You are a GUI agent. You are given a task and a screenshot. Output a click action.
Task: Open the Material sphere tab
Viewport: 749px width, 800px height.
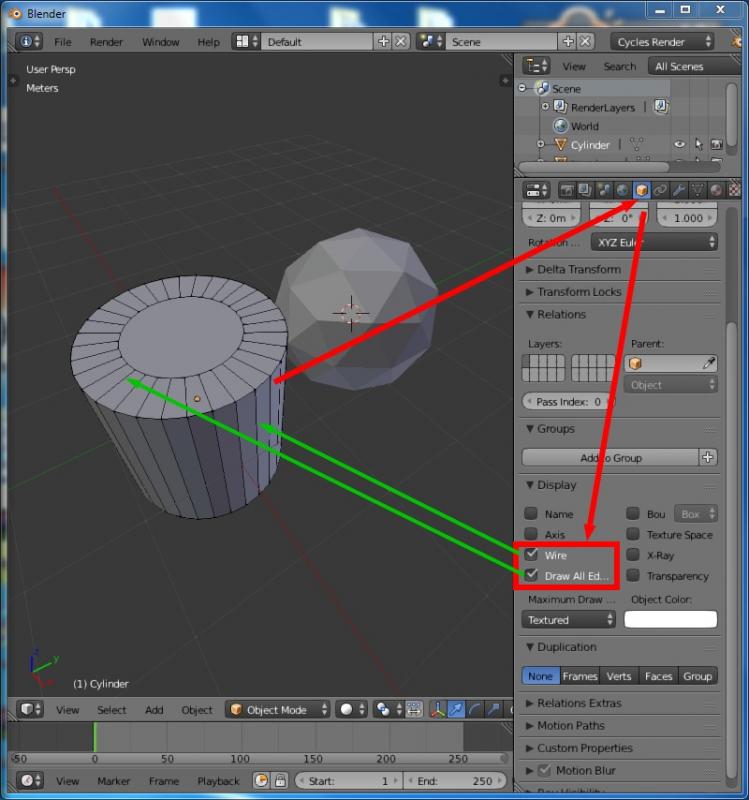(716, 190)
